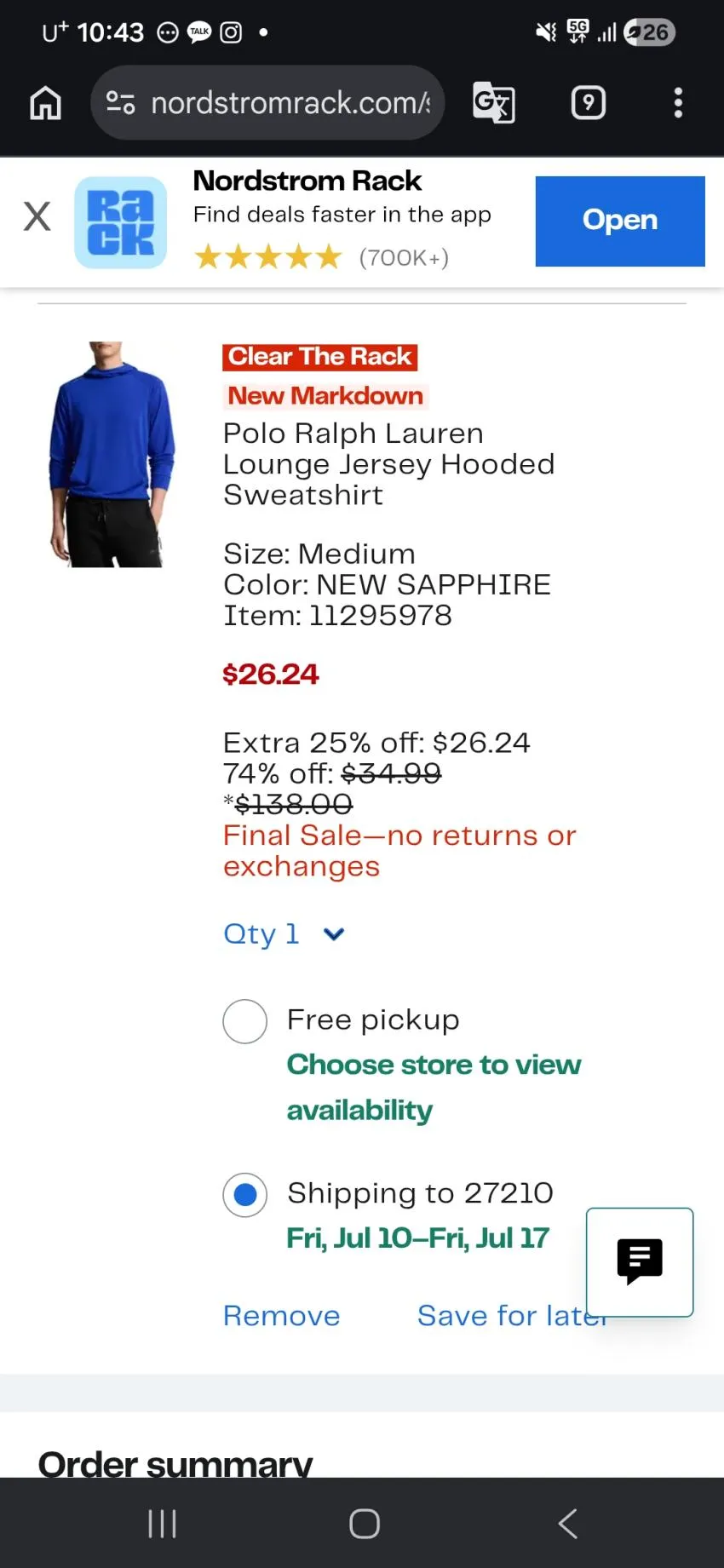Click Save for later link
Screen dimensions: 724x1568
(512, 1316)
